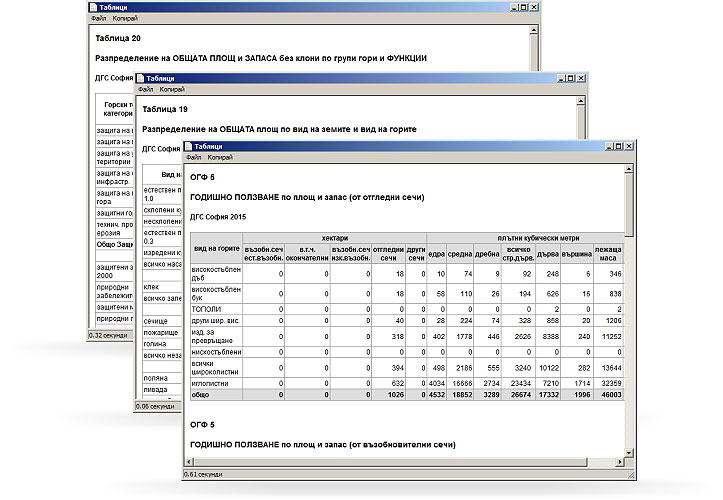Open Файл menu in front window
Image resolution: width=723 pixels, height=500 pixels.
[x=194, y=158]
